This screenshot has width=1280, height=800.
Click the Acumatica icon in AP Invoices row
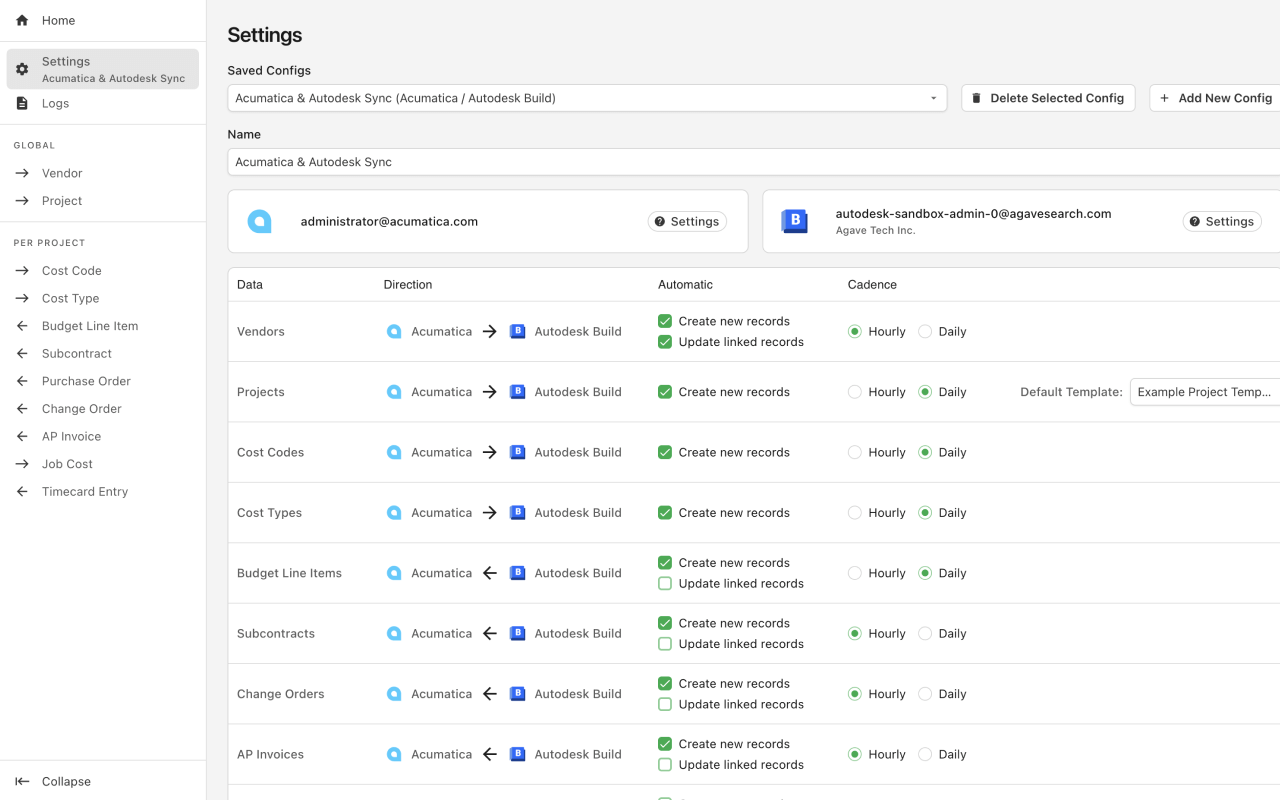click(394, 754)
